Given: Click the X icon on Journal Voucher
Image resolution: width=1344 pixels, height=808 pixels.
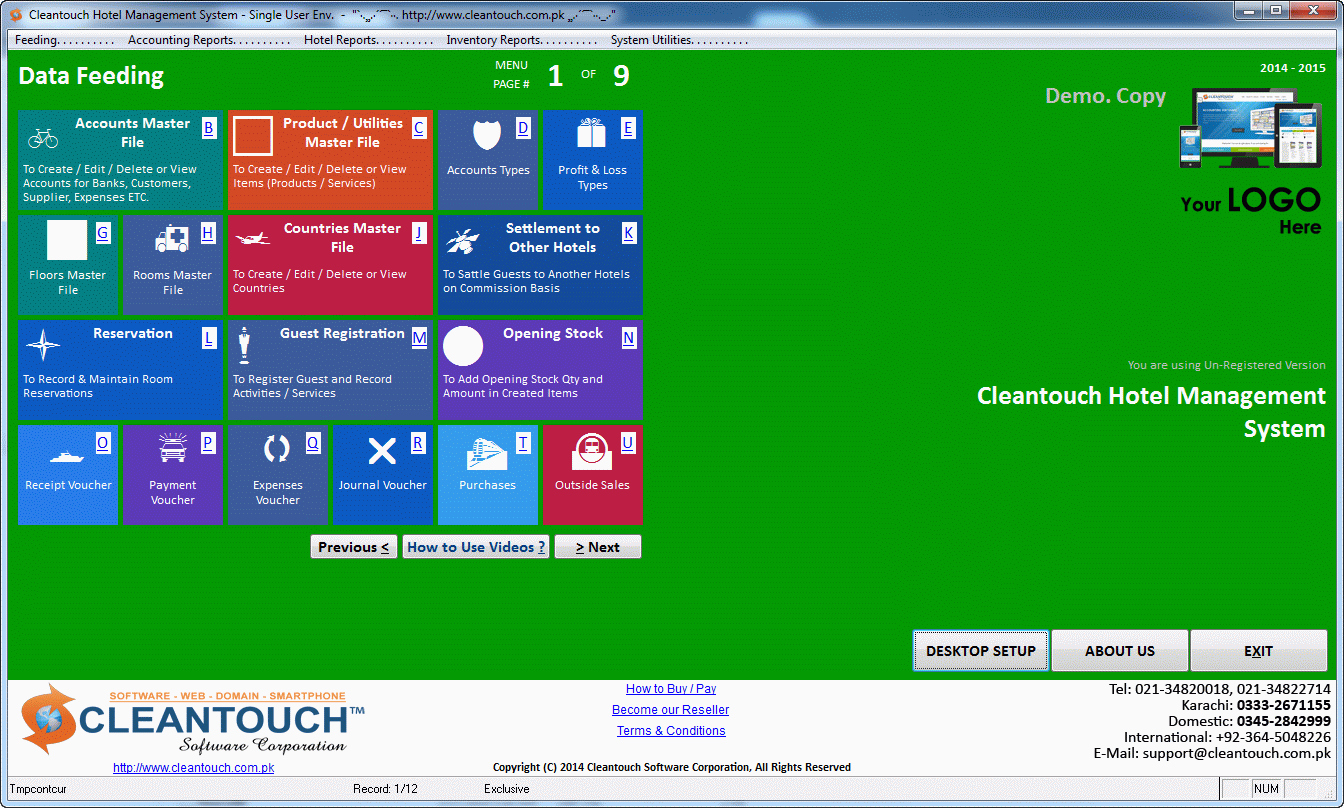Looking at the screenshot, I should click(382, 451).
